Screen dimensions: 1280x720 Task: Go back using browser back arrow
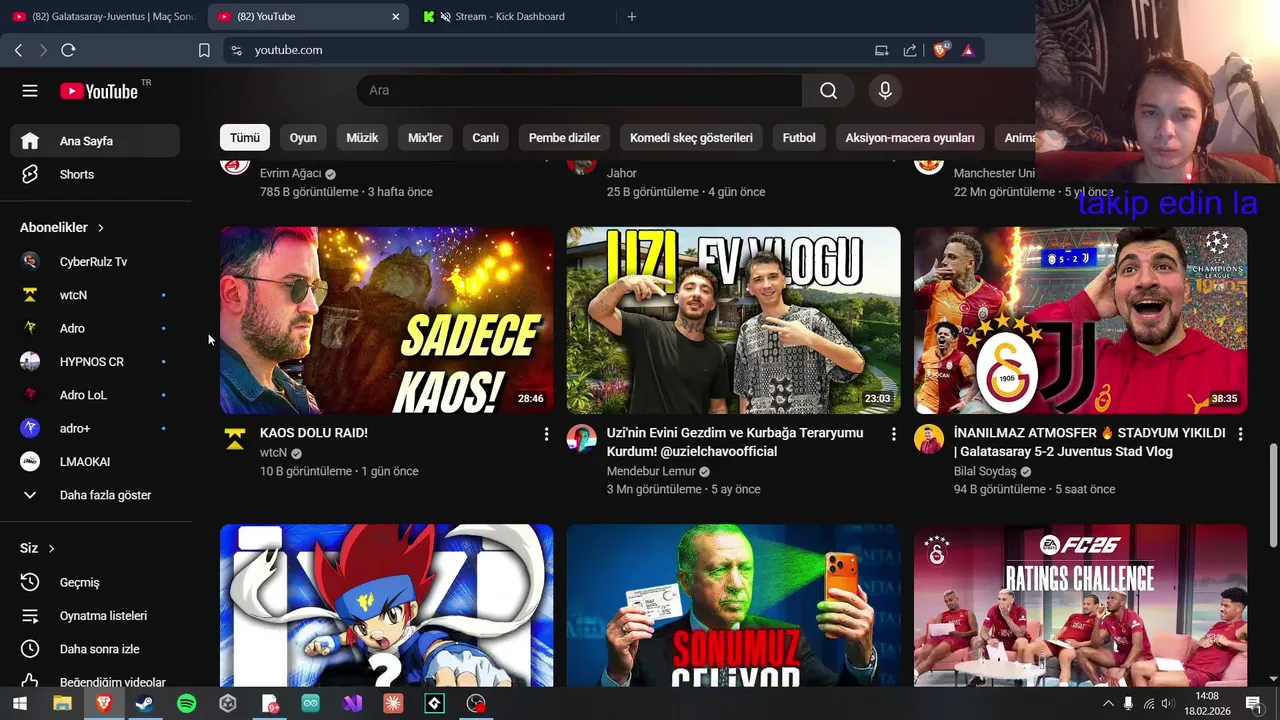pos(18,50)
